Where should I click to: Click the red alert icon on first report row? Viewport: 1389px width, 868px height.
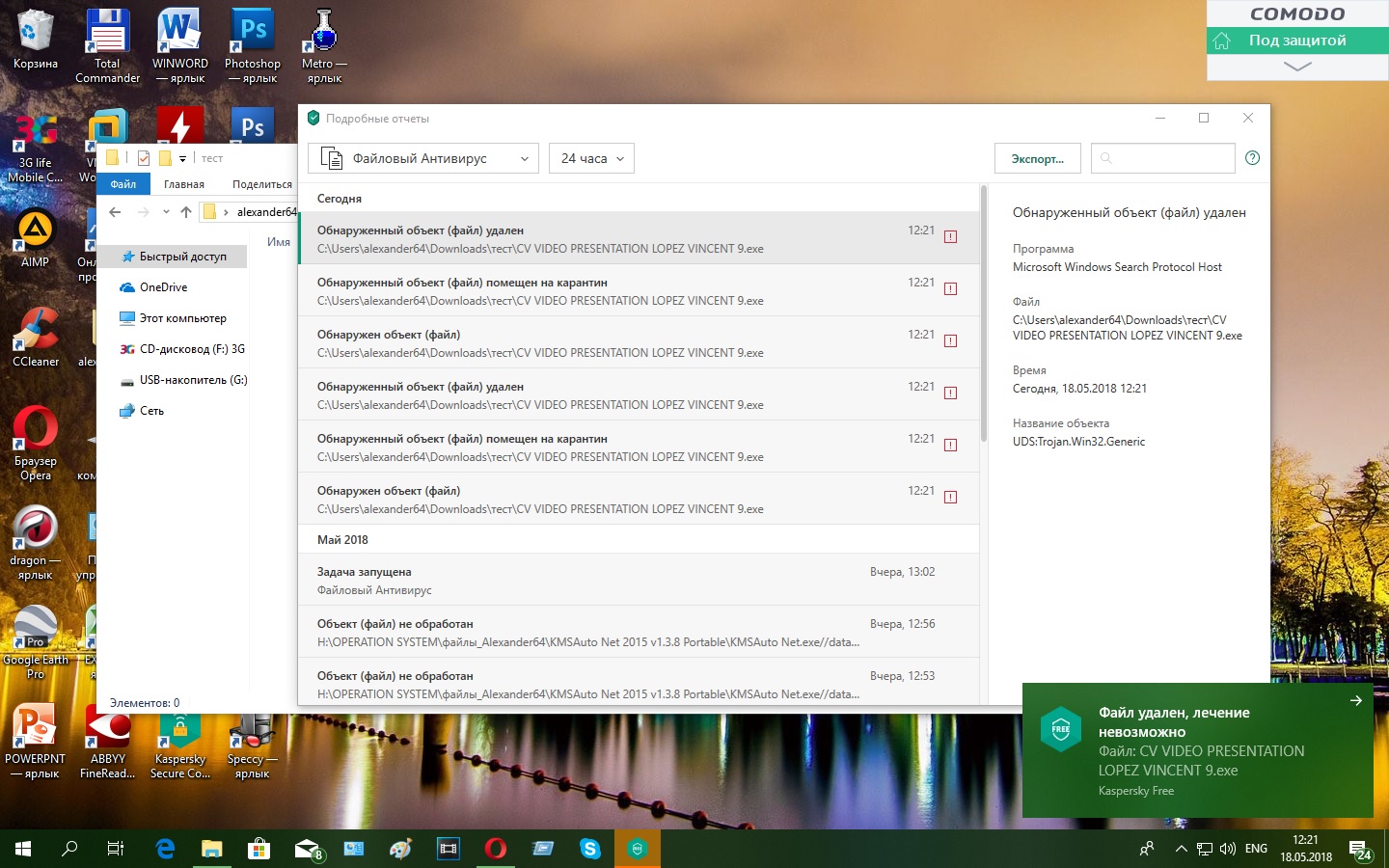(950, 237)
